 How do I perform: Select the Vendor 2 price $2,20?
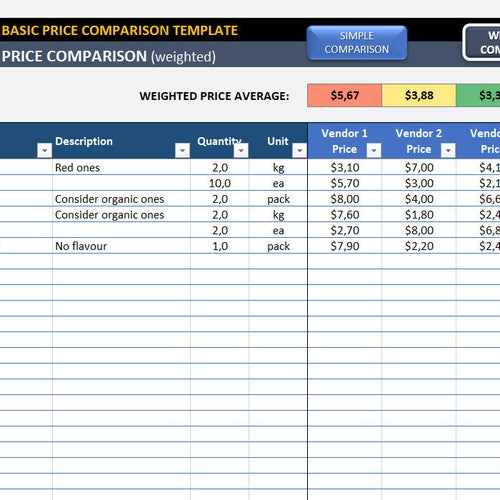[419, 246]
